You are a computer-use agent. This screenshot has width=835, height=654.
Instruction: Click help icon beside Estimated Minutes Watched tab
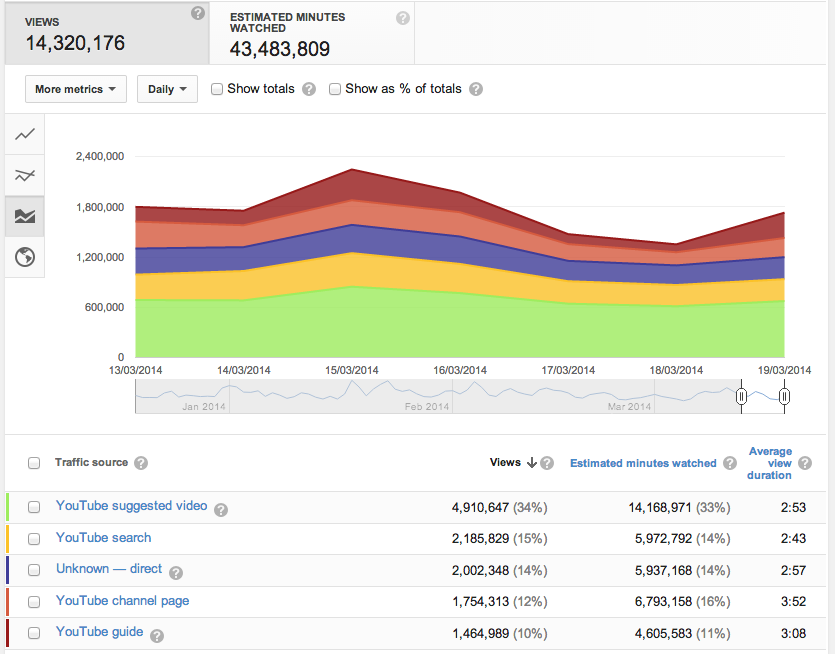402,18
